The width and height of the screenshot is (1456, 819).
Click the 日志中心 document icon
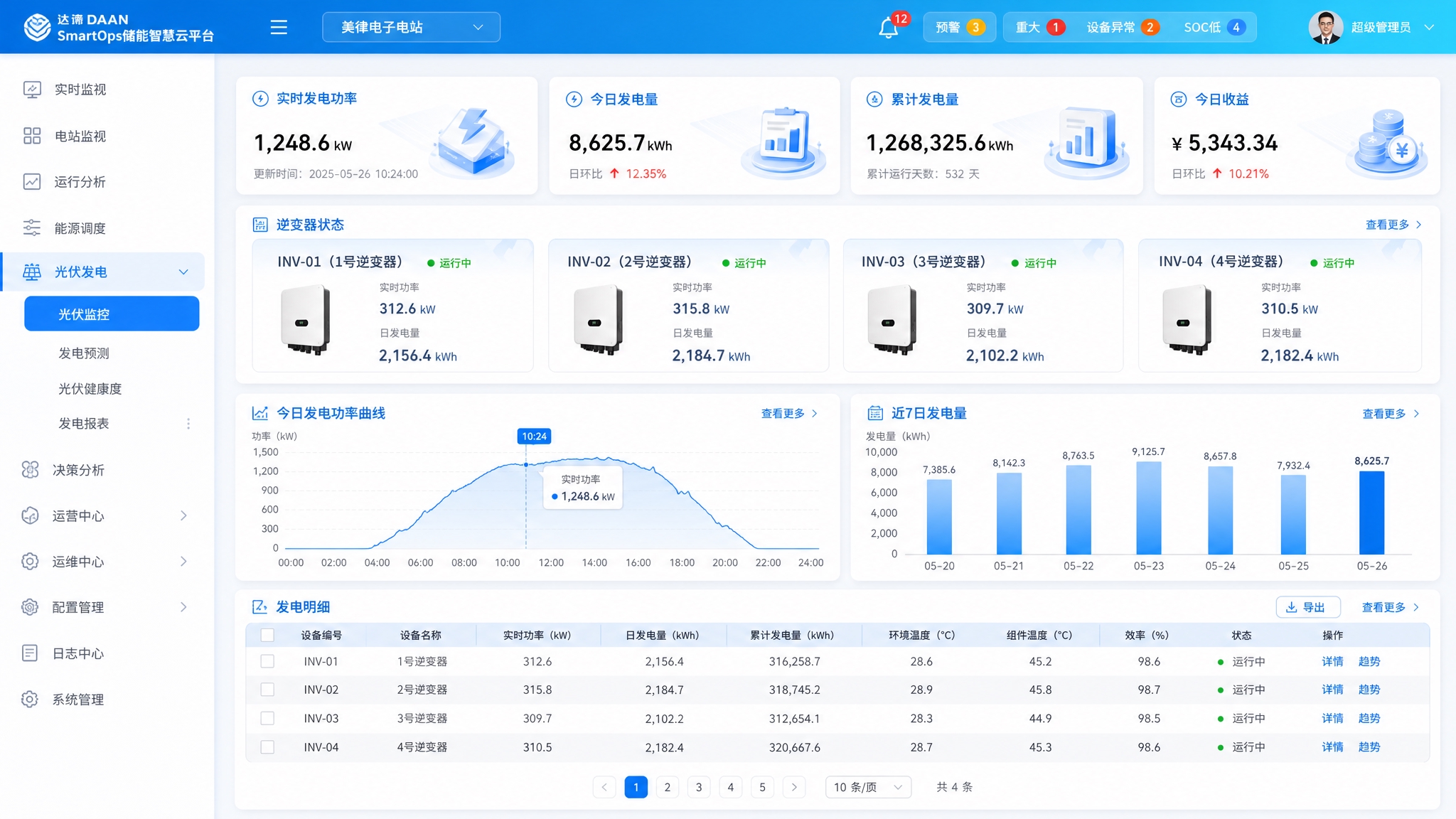click(x=30, y=653)
